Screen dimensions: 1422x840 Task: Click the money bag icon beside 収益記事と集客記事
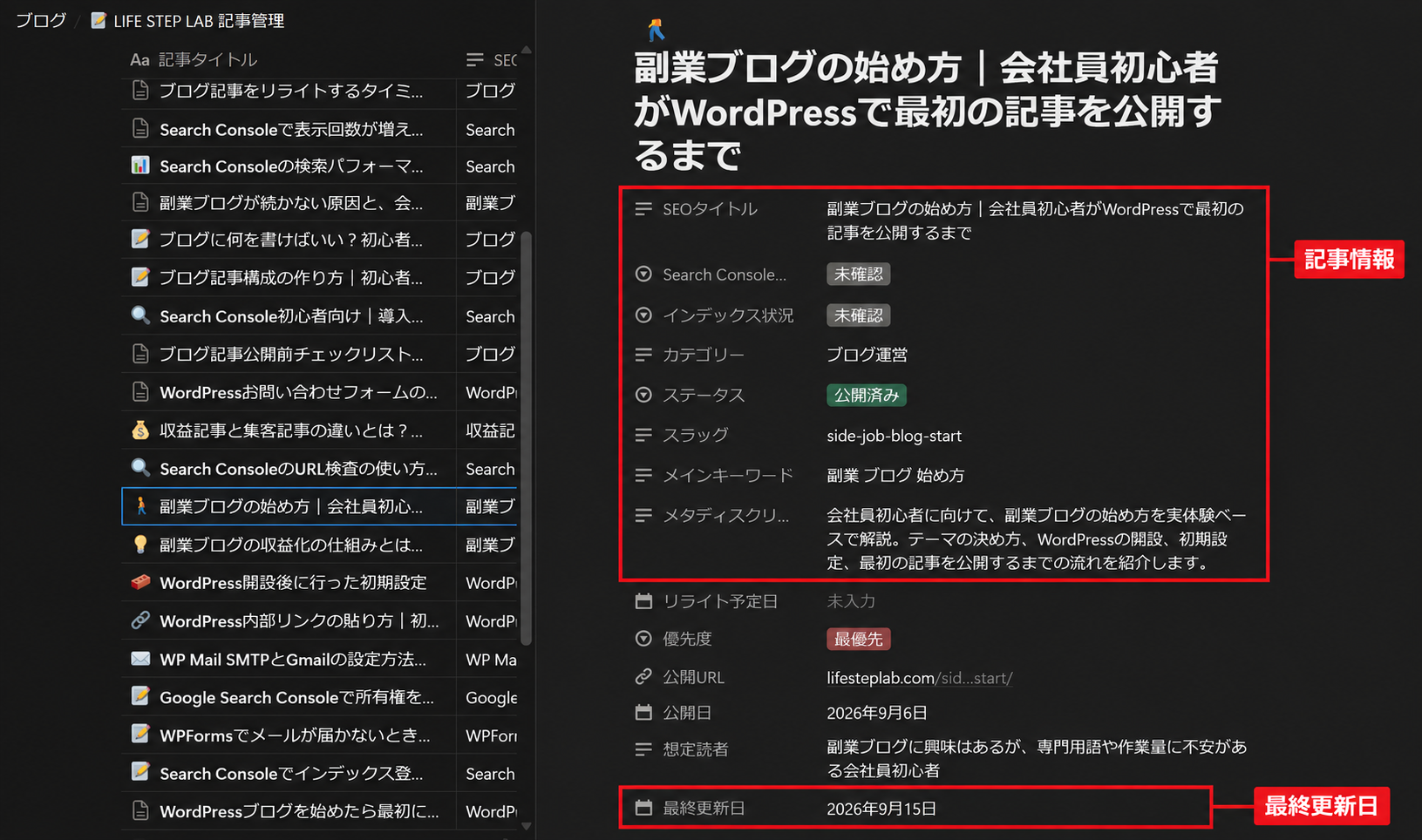140,430
